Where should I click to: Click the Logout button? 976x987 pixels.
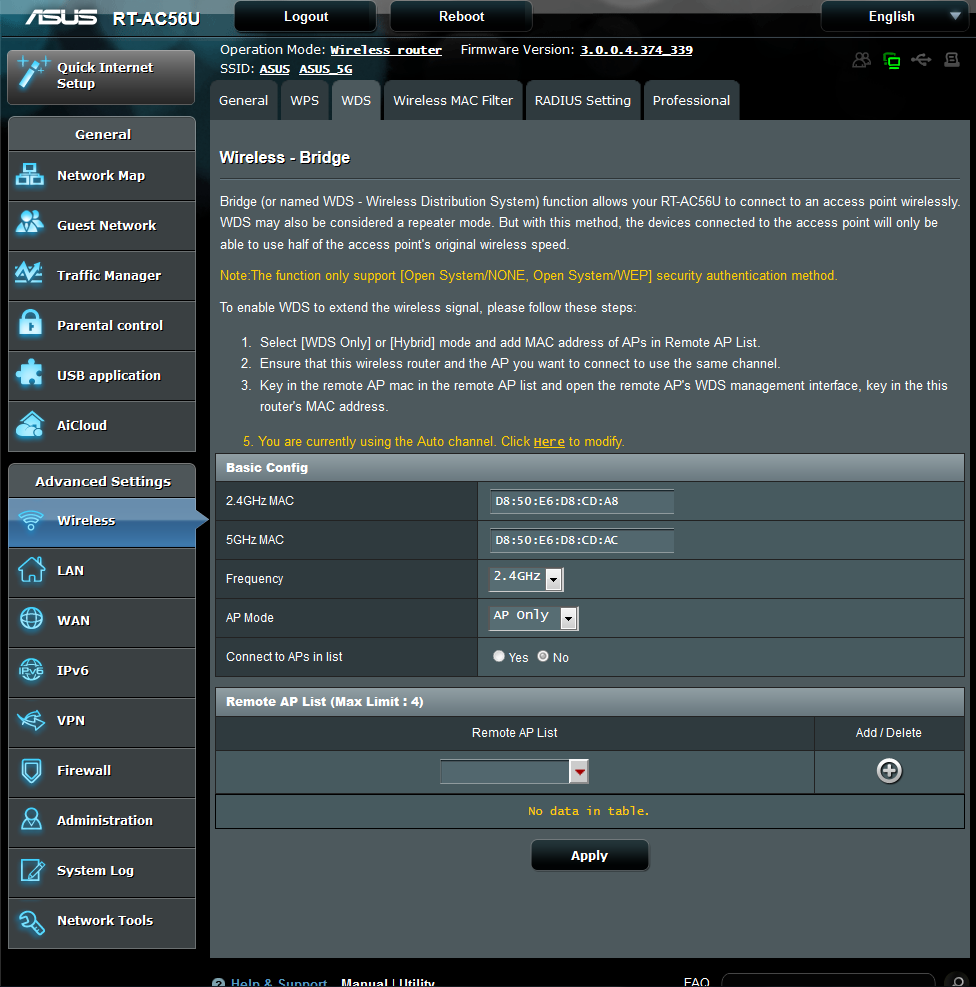(306, 16)
